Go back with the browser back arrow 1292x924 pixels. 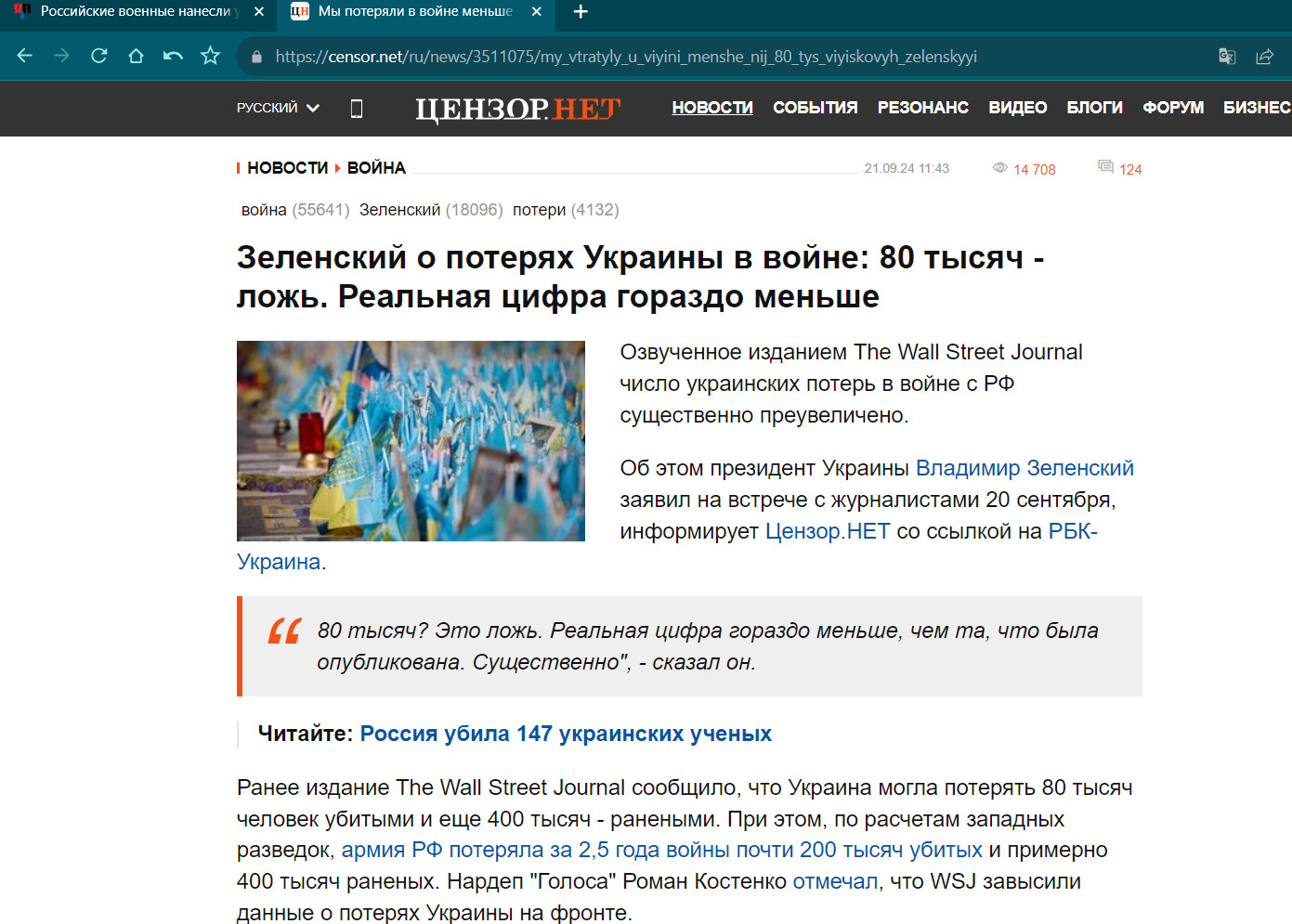[x=24, y=56]
